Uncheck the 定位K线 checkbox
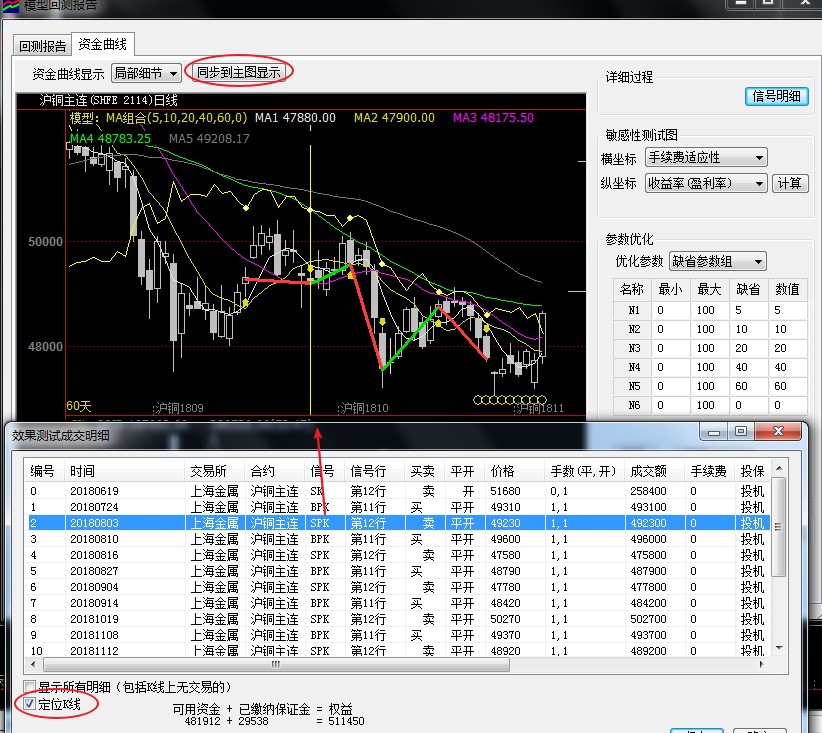Viewport: 822px width, 733px height. [31, 704]
